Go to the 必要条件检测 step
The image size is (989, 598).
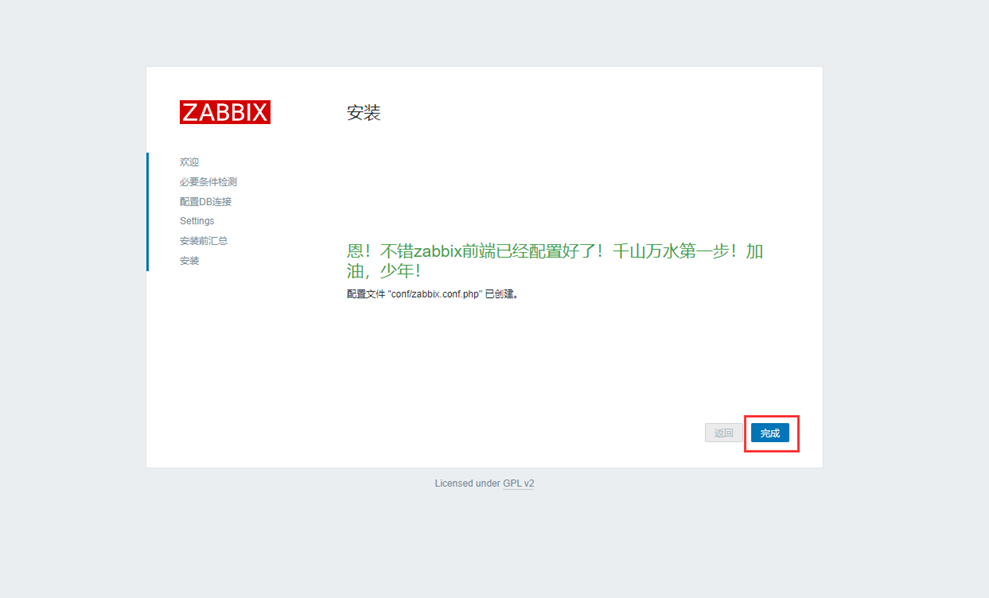click(x=208, y=182)
